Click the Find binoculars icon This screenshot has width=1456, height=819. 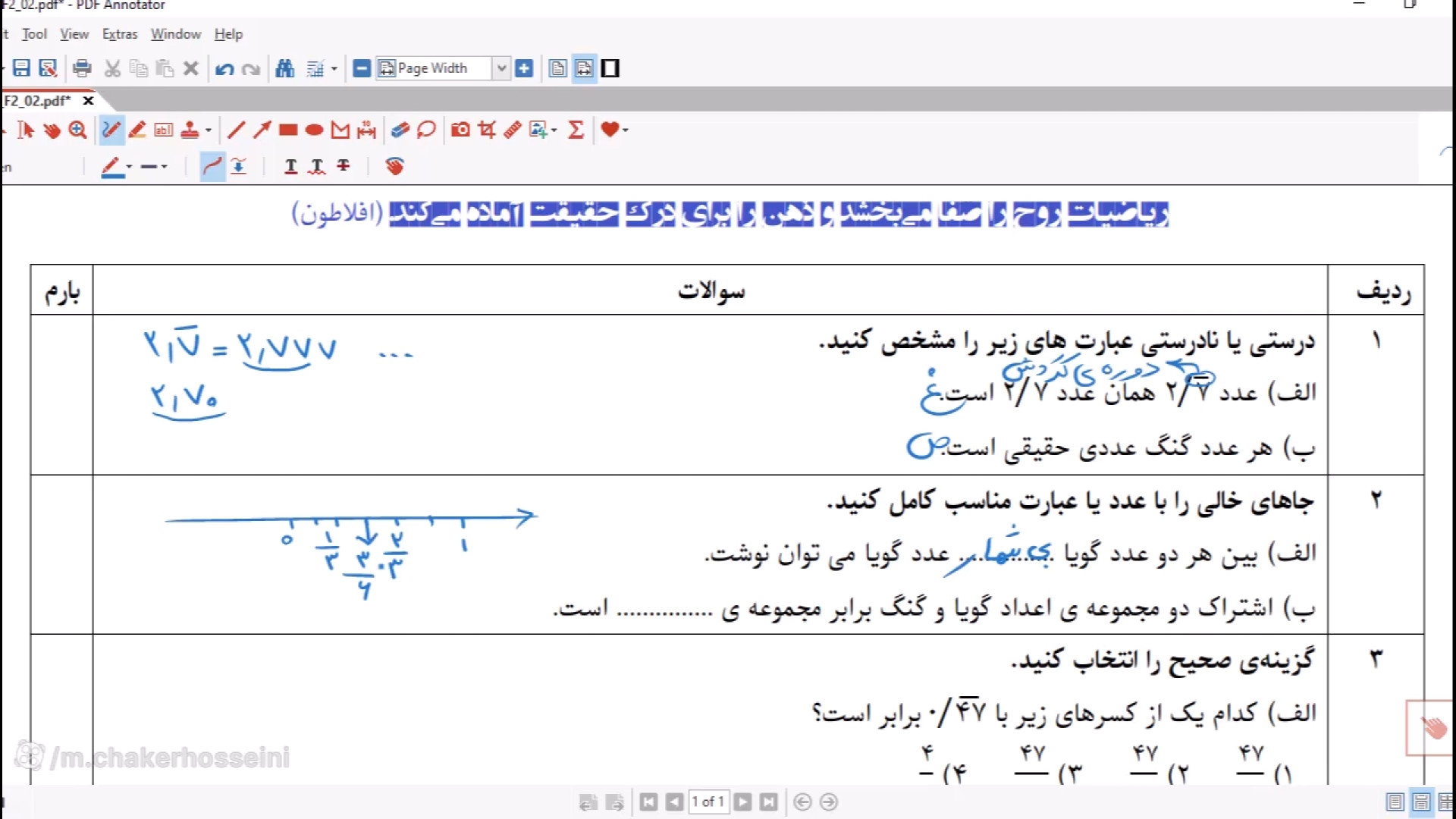click(285, 68)
